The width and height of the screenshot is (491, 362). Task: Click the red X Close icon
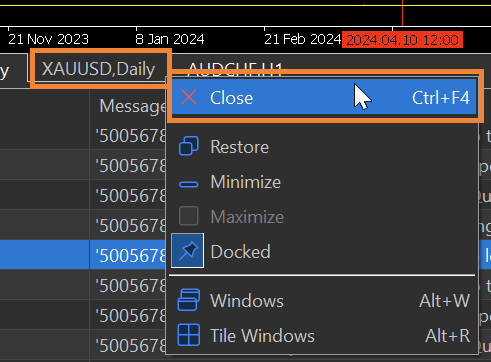pos(189,98)
